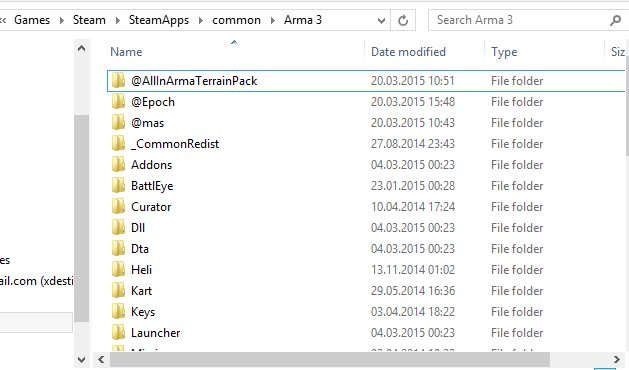Select the Dta folder name

[x=140, y=248]
